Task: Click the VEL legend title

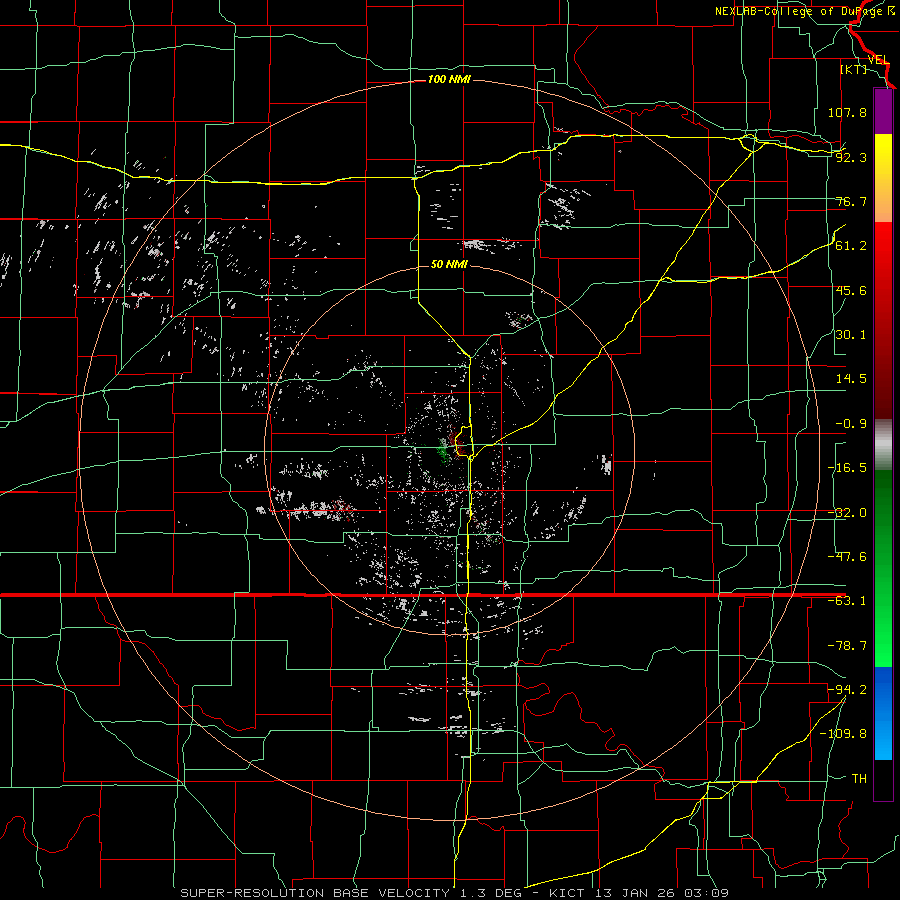Action: pos(878,60)
